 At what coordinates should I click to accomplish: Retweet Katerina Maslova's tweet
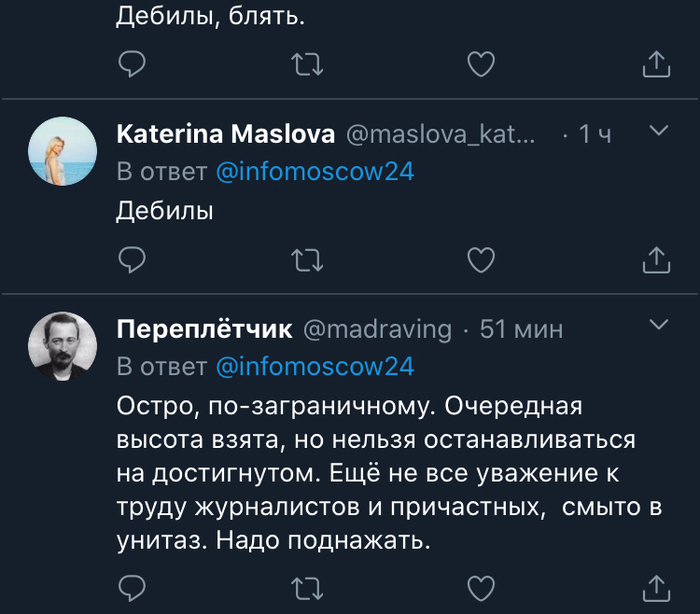(x=306, y=260)
